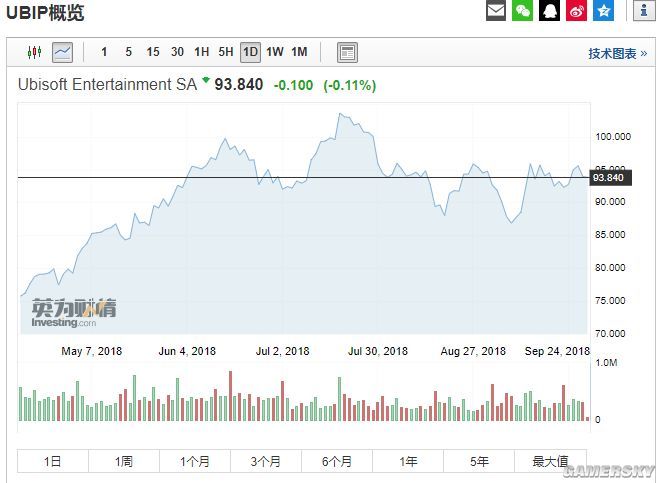This screenshot has width=661, height=483.
Task: Click the Jun 4, 2018 axis label
Action: coord(187,351)
